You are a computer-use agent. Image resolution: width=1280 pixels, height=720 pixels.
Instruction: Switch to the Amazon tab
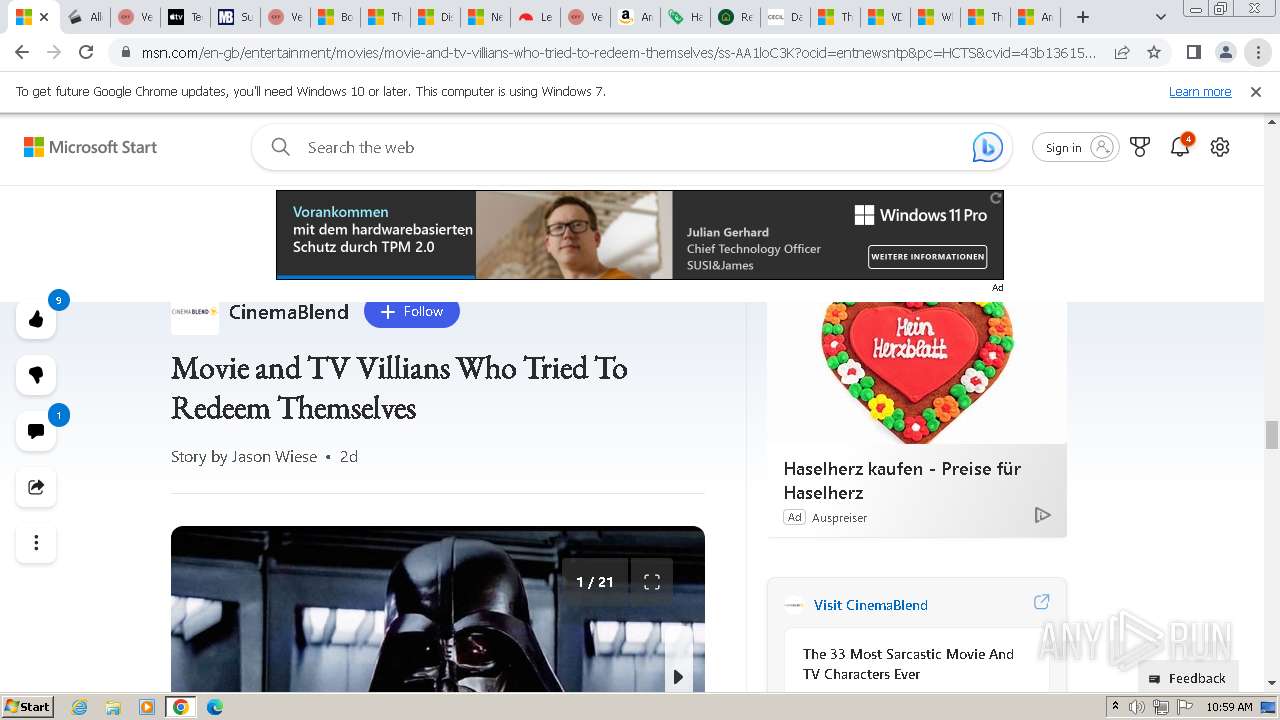click(634, 17)
